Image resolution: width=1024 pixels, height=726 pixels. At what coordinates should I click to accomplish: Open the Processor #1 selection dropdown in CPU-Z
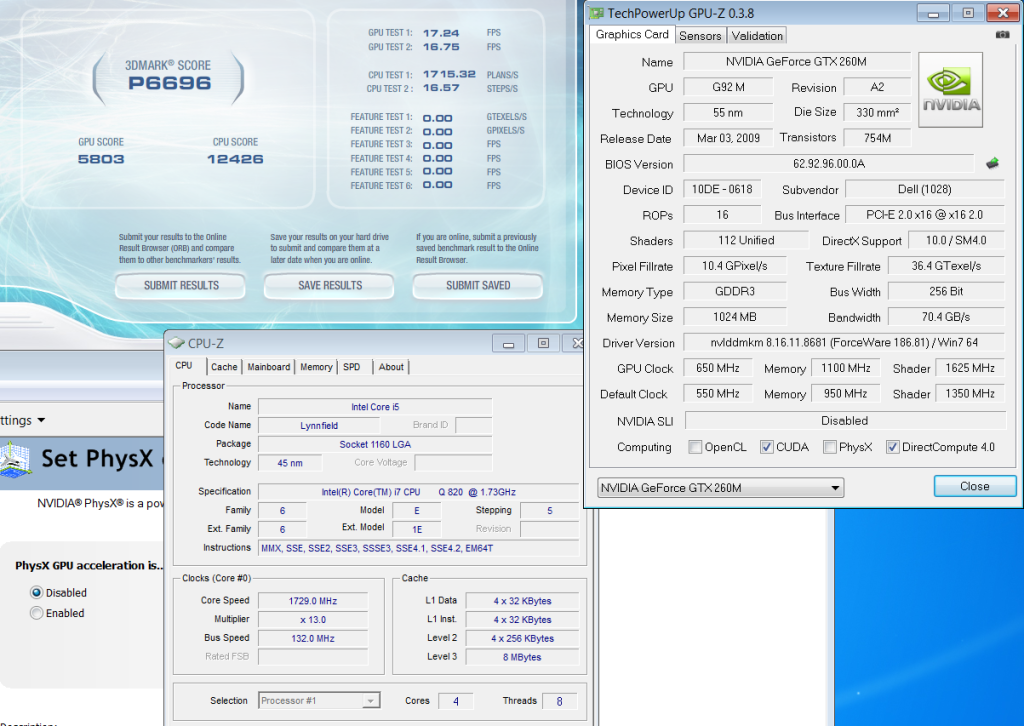pyautogui.click(x=319, y=701)
